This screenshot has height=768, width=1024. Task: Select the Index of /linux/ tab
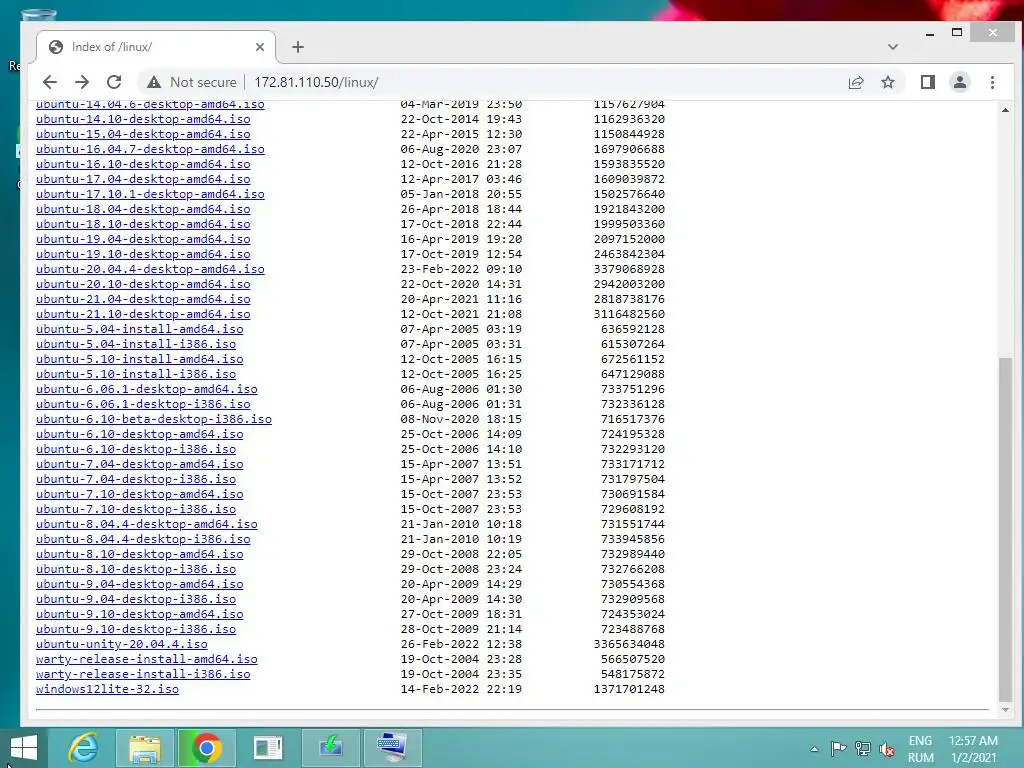coord(156,47)
